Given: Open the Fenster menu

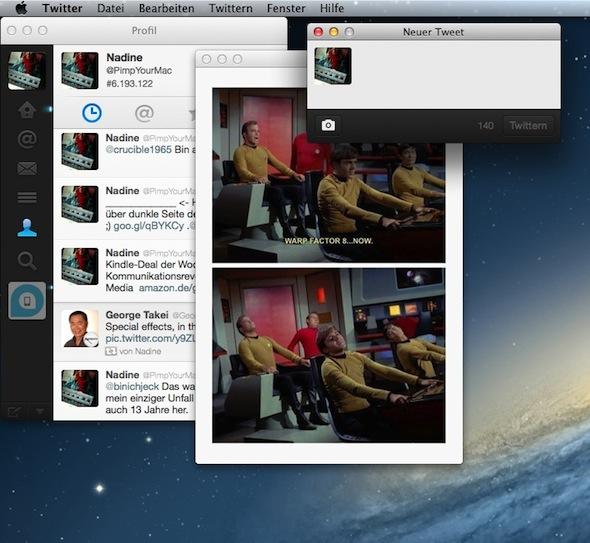Looking at the screenshot, I should point(286,8).
